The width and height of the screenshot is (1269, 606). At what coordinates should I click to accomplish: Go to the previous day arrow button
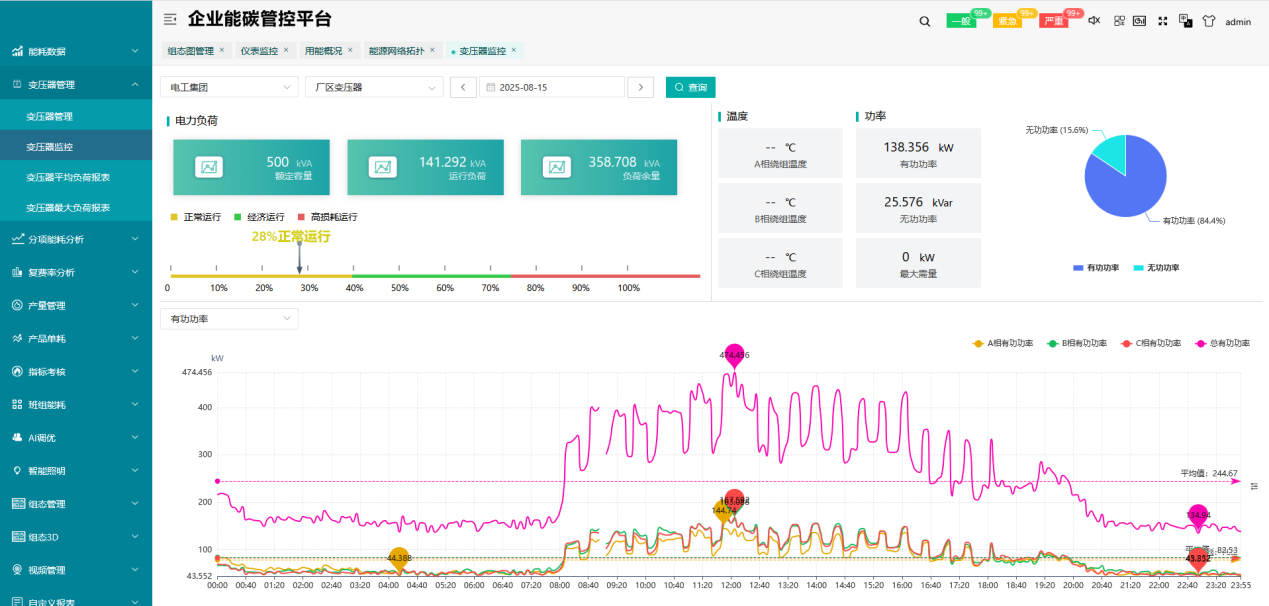coord(463,87)
